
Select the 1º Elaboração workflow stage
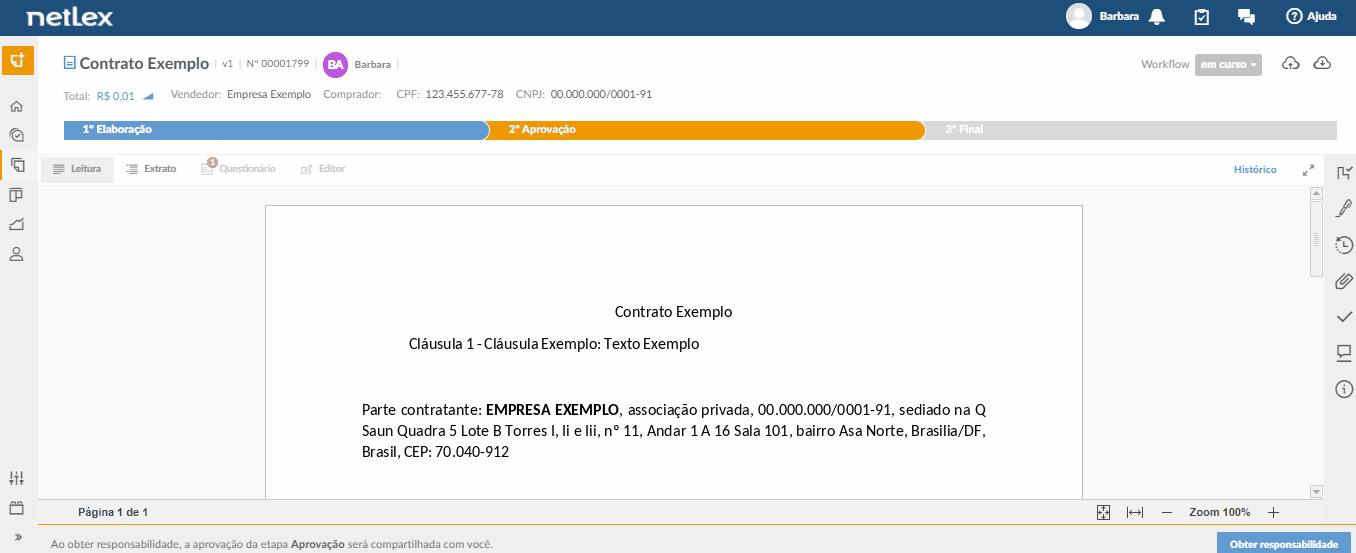(x=275, y=130)
